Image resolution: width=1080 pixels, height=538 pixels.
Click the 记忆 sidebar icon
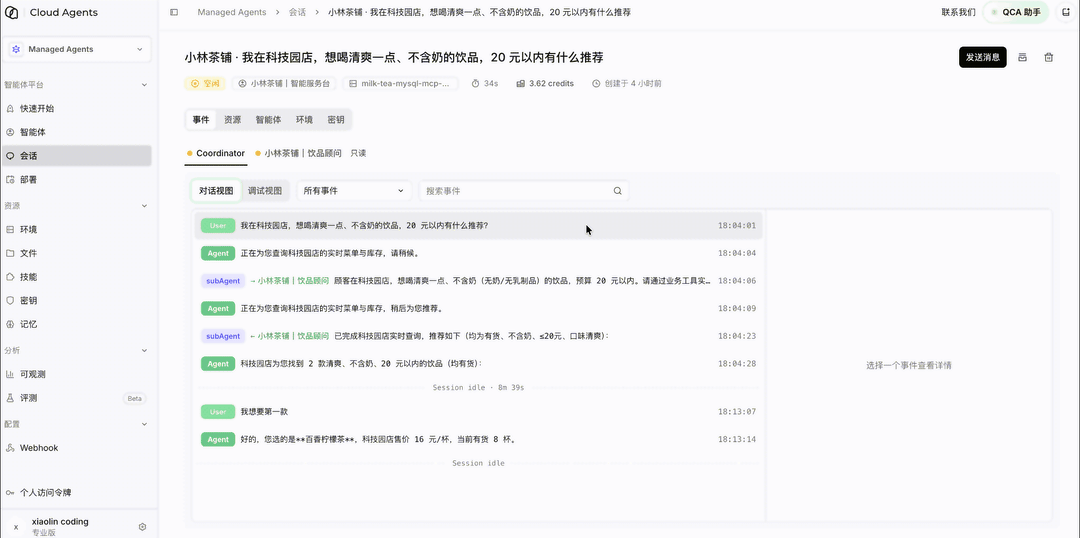tap(10, 324)
